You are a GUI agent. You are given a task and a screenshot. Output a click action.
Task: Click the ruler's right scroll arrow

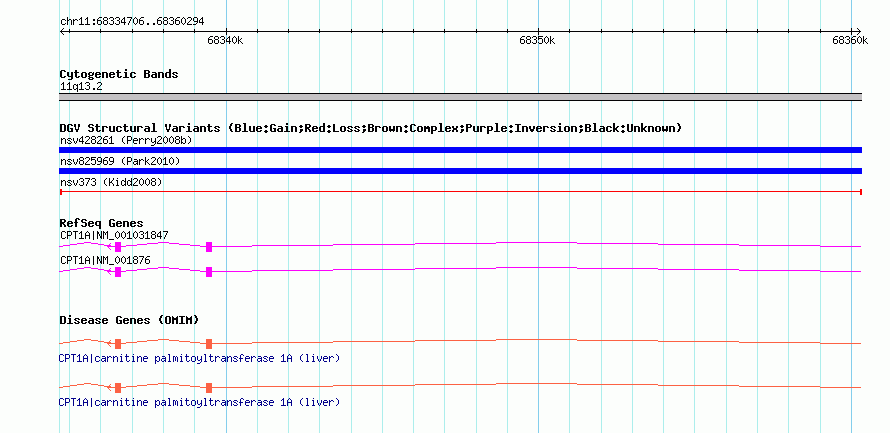coord(858,31)
